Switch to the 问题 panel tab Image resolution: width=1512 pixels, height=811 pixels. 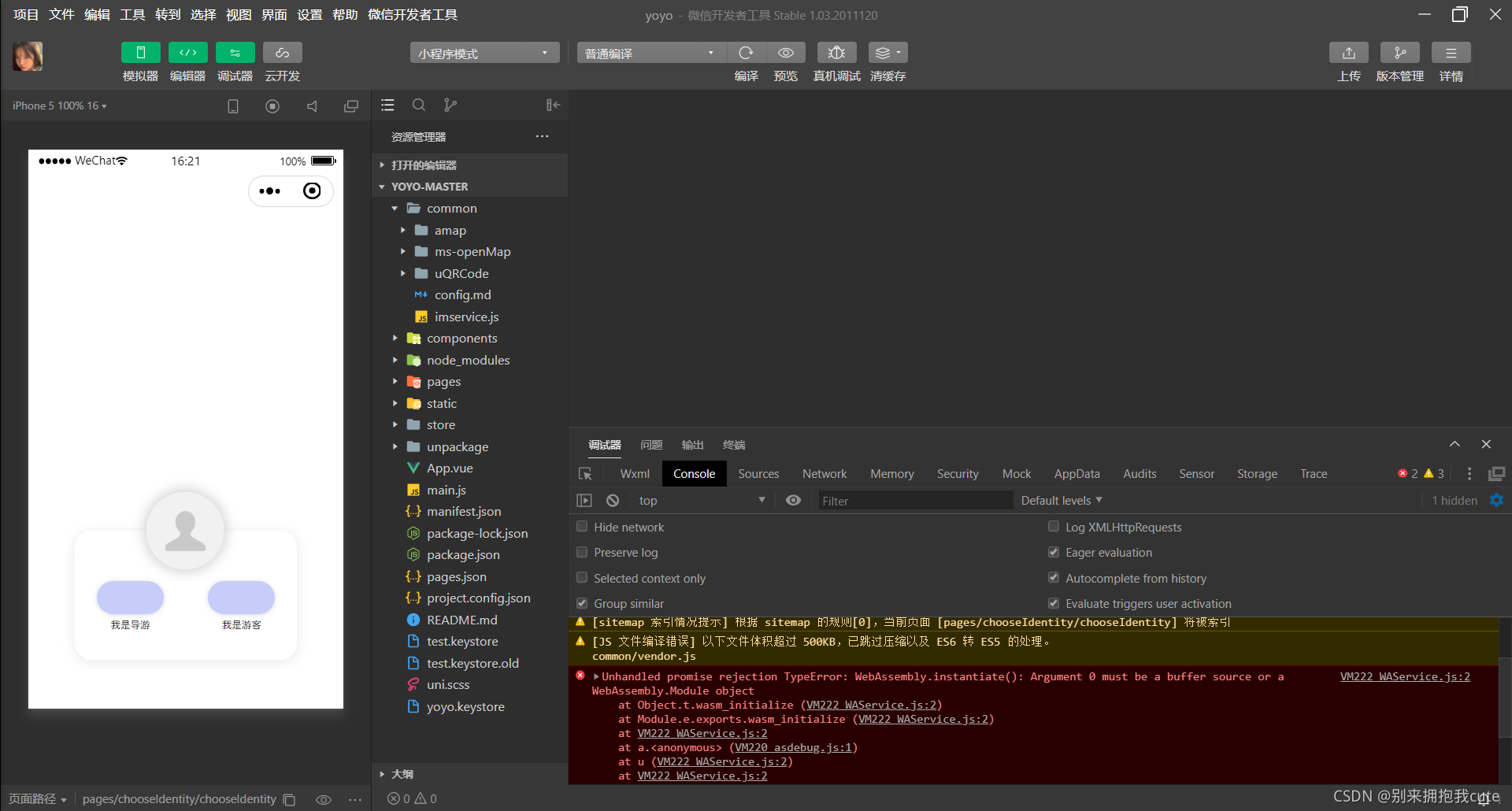point(651,445)
